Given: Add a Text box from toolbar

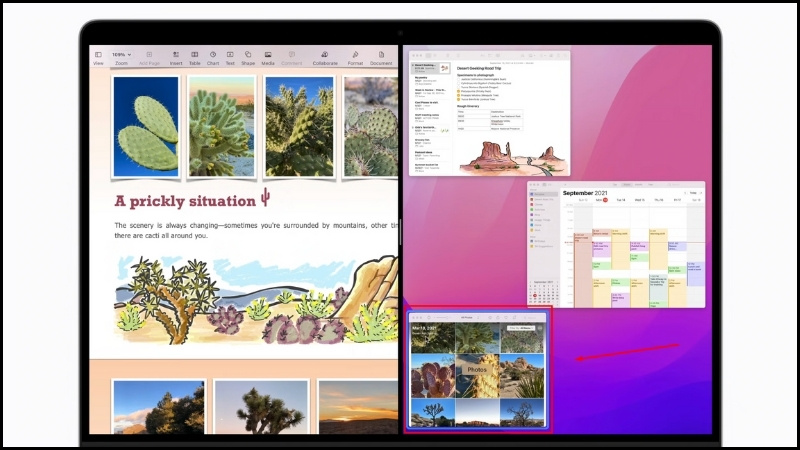Looking at the screenshot, I should (x=230, y=55).
